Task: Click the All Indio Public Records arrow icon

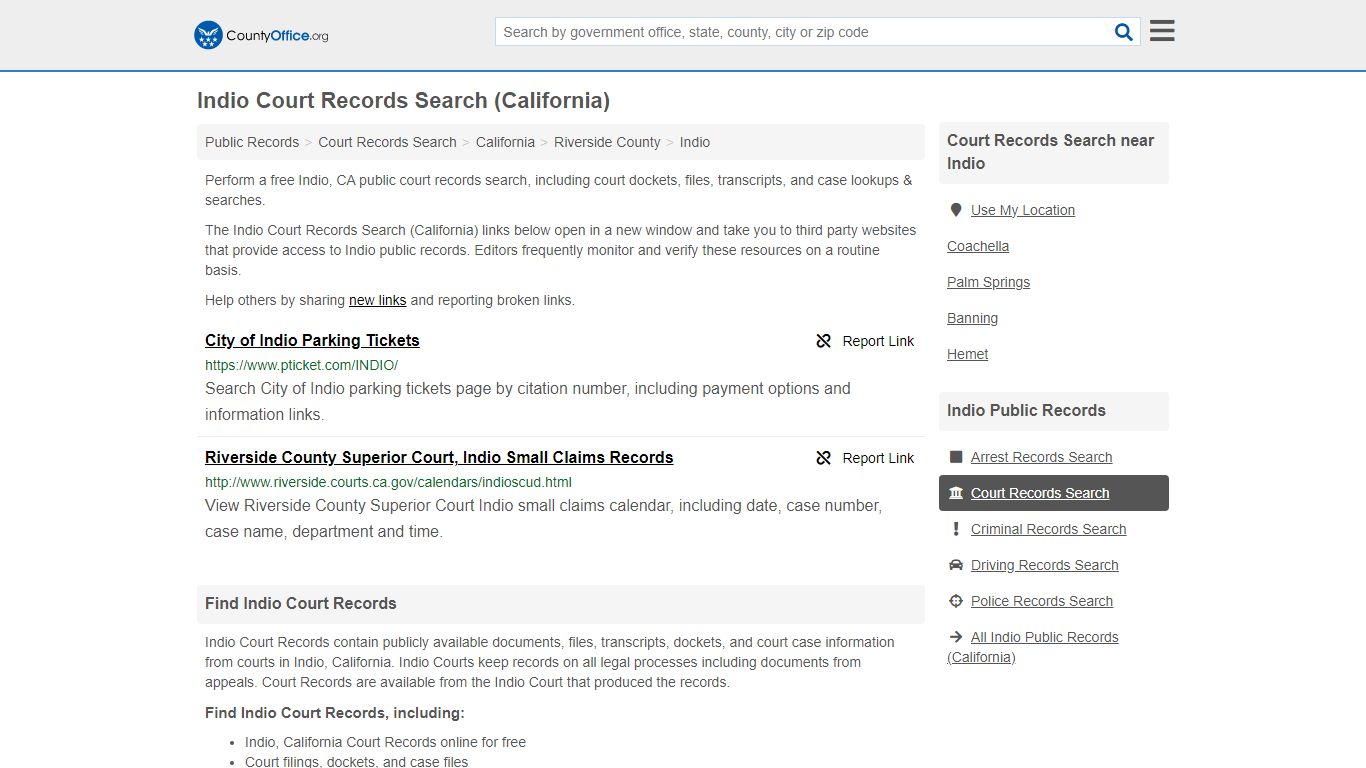Action: (x=956, y=637)
